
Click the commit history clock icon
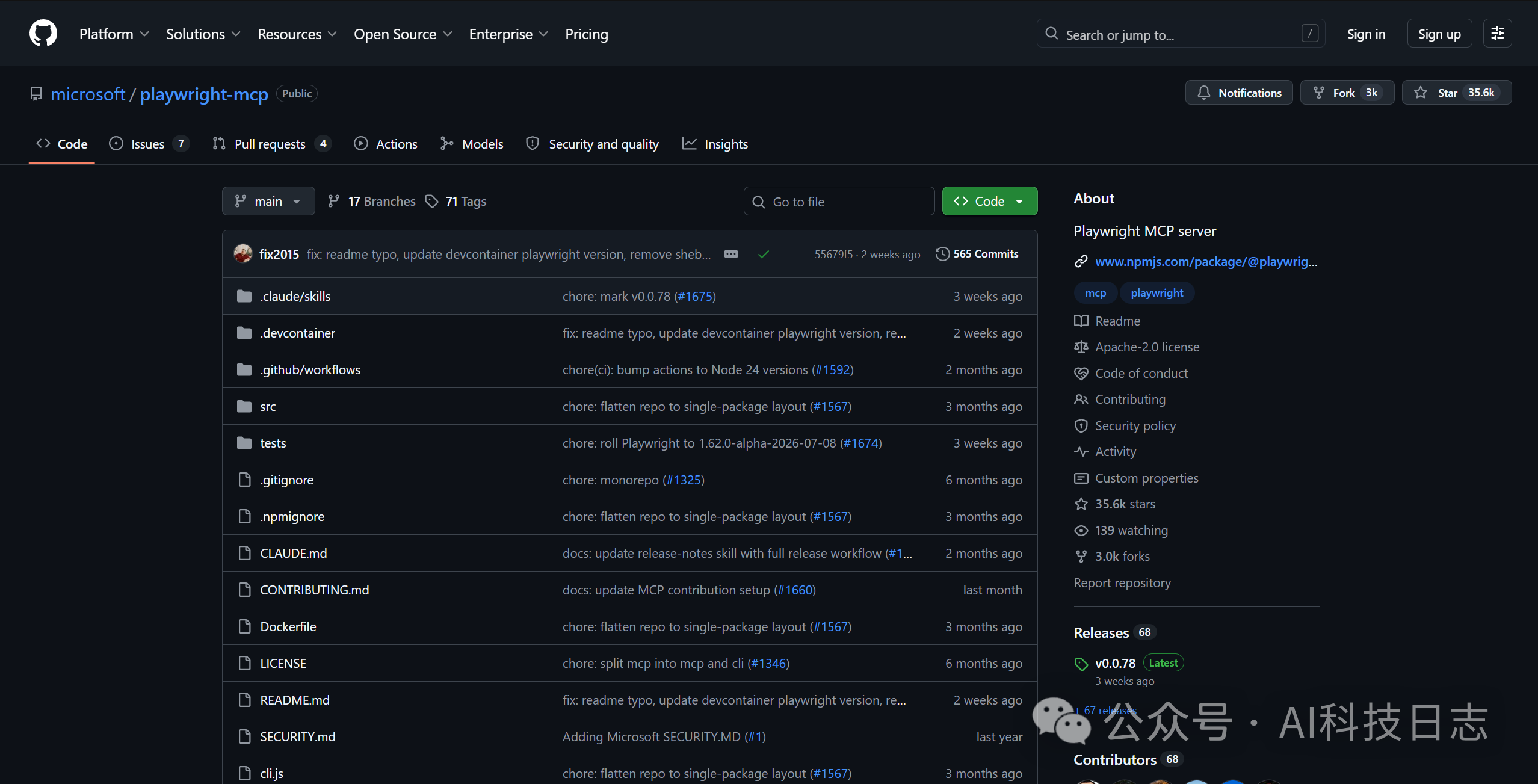click(942, 254)
